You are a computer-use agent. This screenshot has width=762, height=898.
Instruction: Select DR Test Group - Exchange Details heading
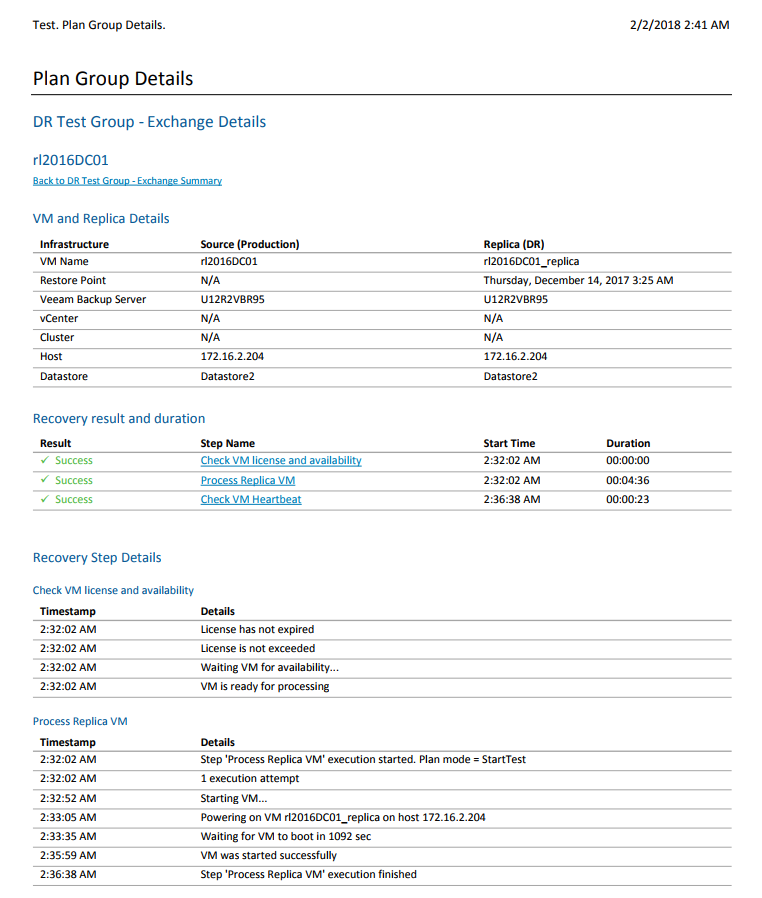coord(149,122)
